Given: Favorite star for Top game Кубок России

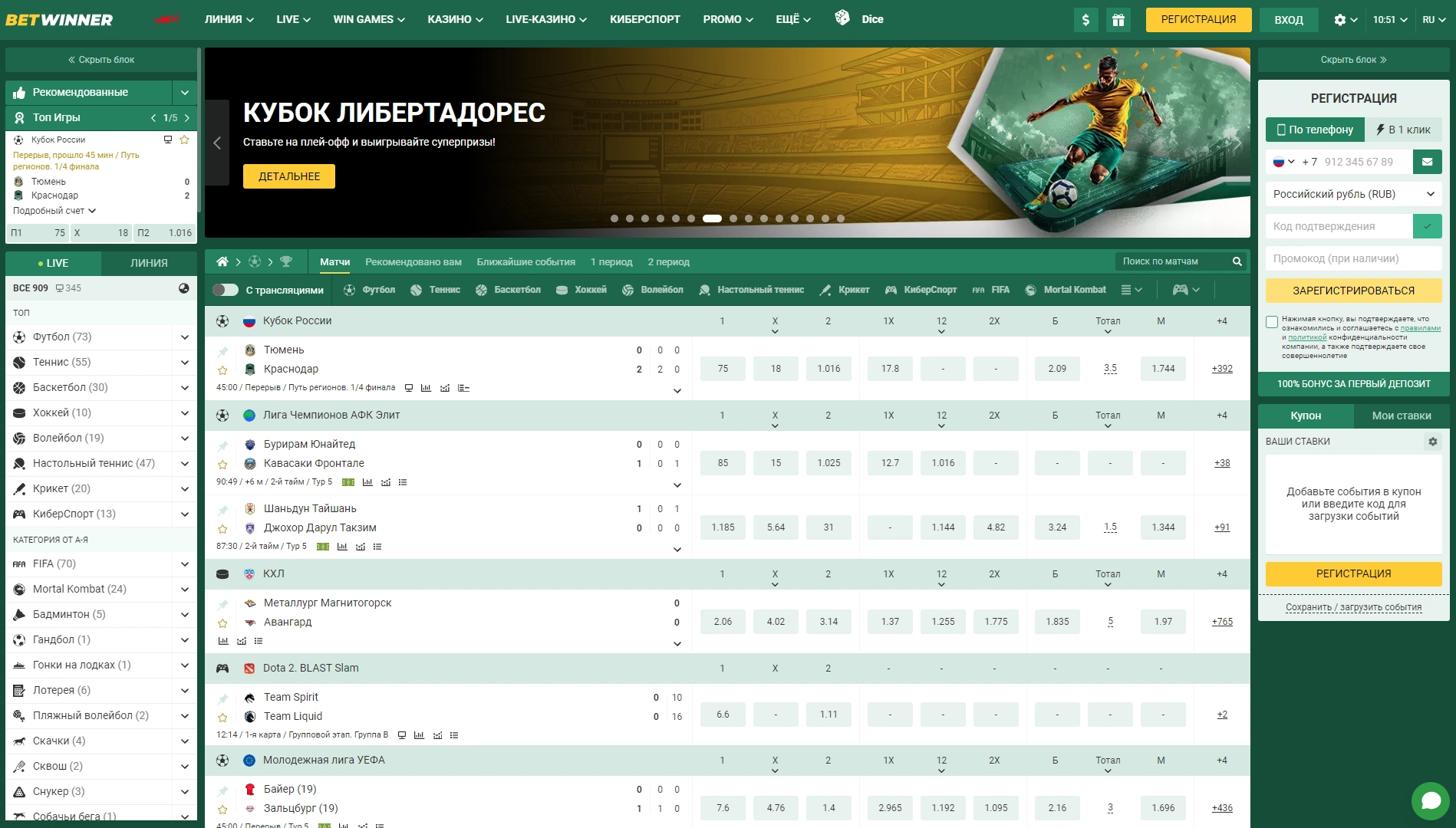Looking at the screenshot, I should 184,140.
